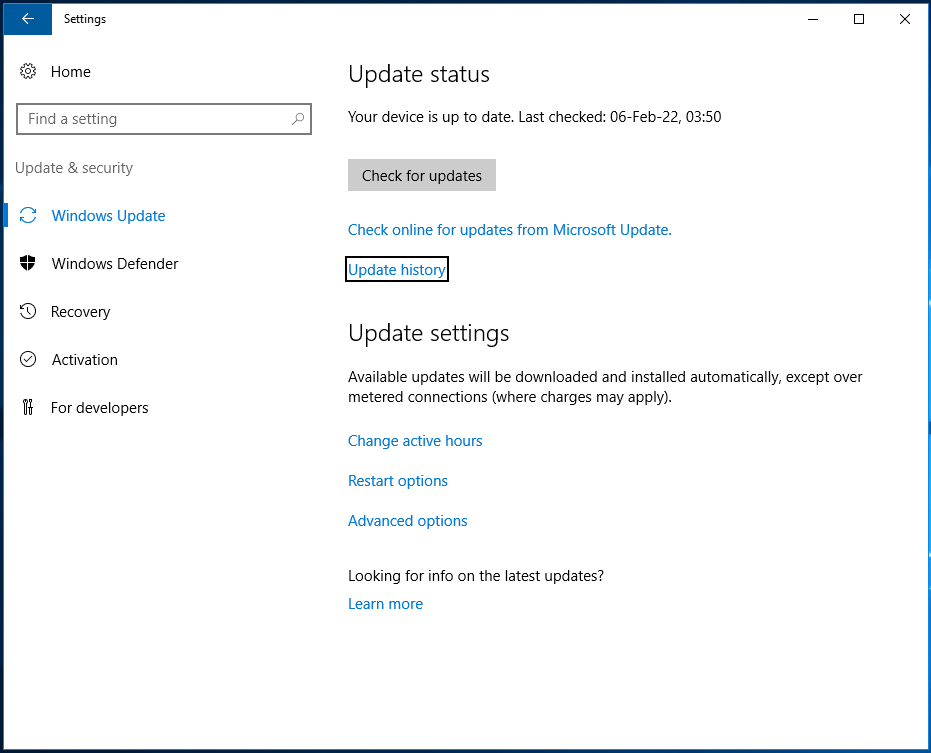Open Restart options
The image size is (931, 753).
coord(397,480)
